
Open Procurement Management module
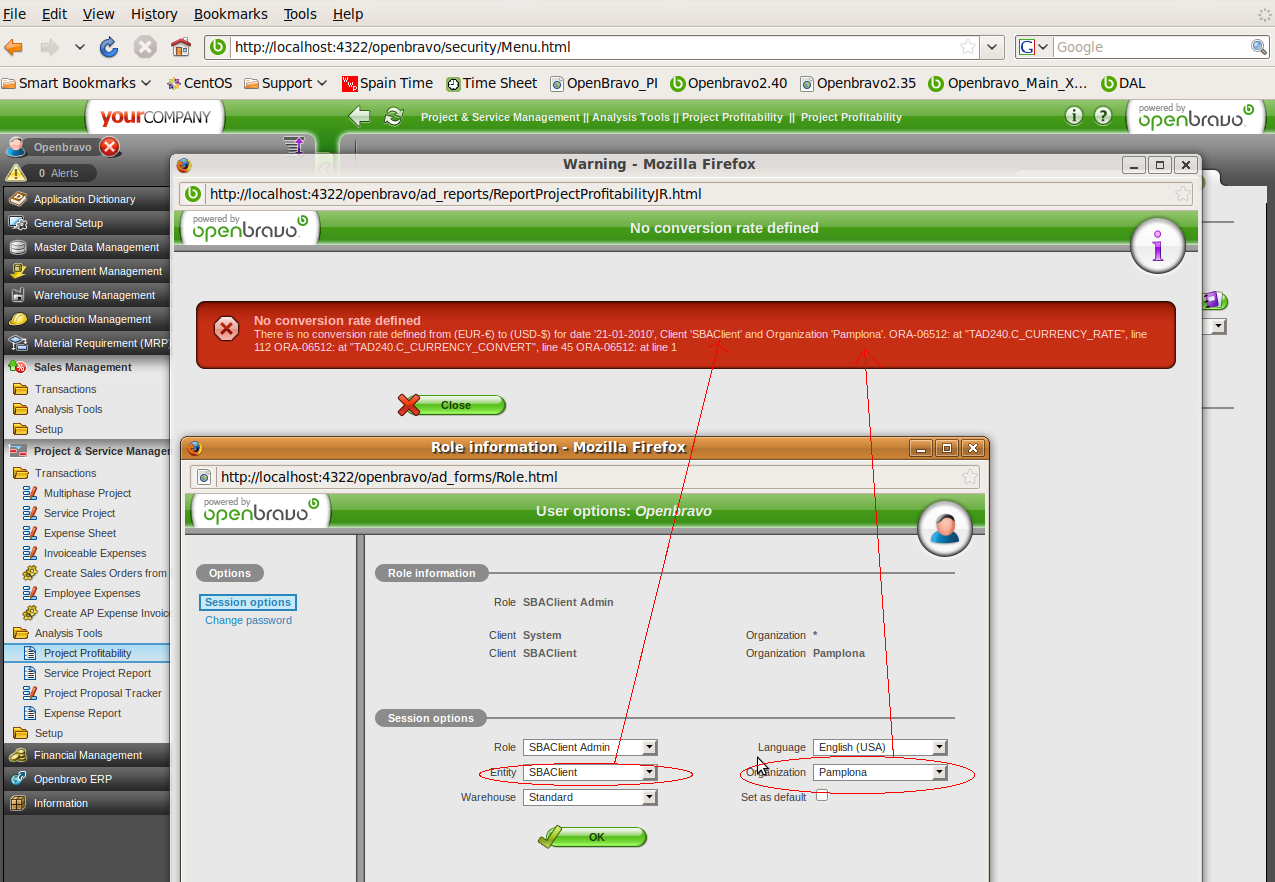[x=85, y=271]
